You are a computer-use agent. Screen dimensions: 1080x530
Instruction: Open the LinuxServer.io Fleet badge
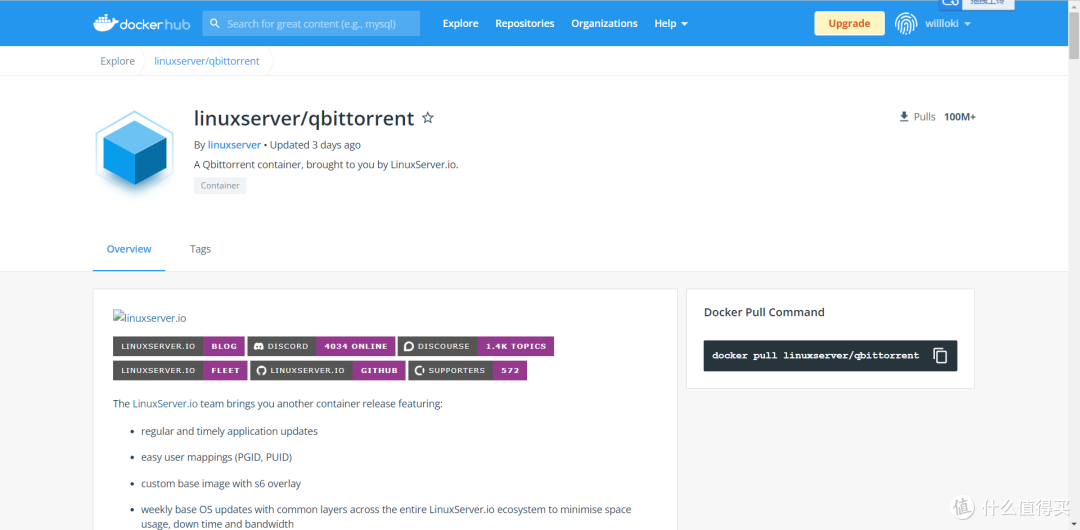(180, 370)
